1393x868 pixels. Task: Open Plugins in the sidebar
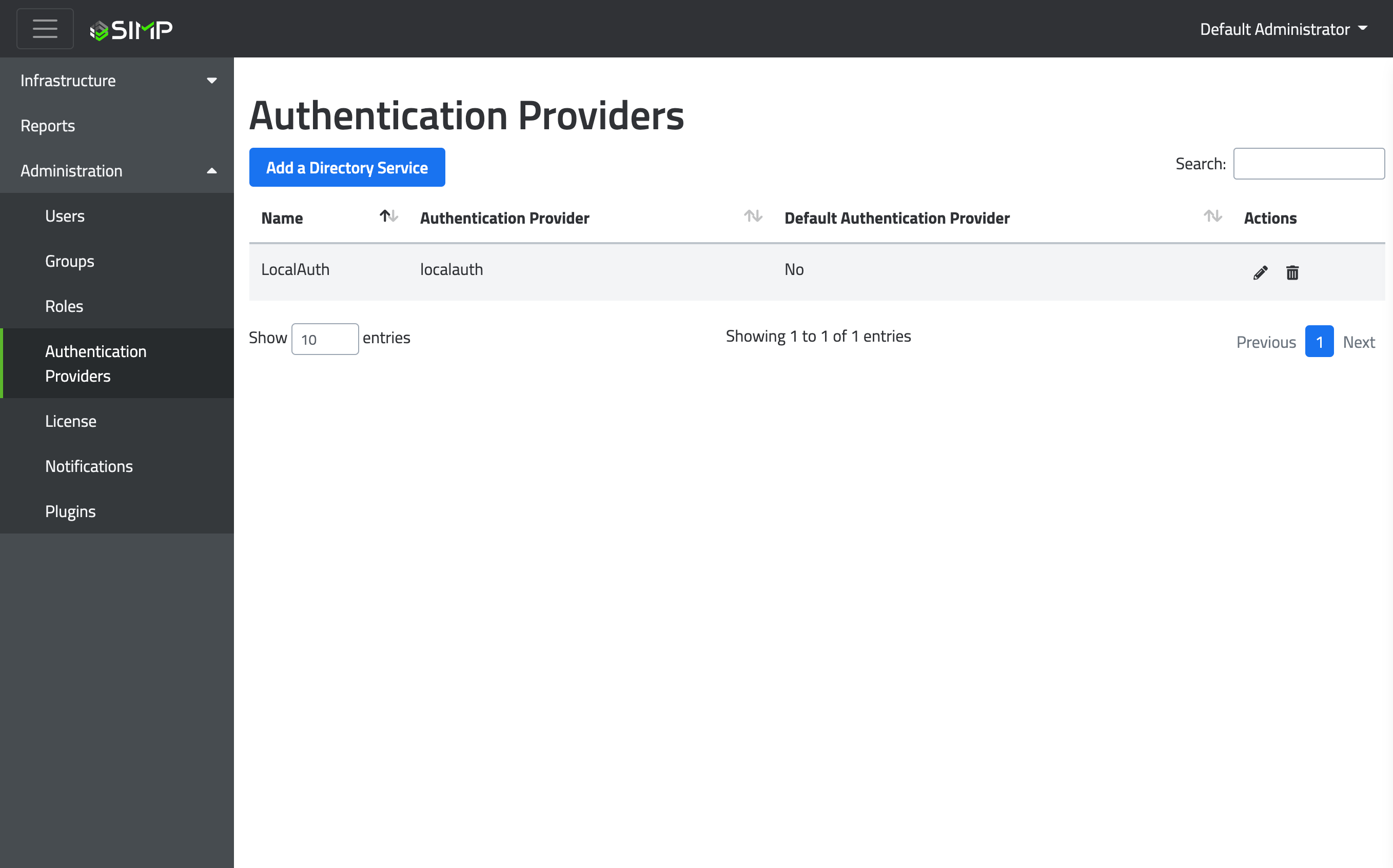(x=71, y=511)
